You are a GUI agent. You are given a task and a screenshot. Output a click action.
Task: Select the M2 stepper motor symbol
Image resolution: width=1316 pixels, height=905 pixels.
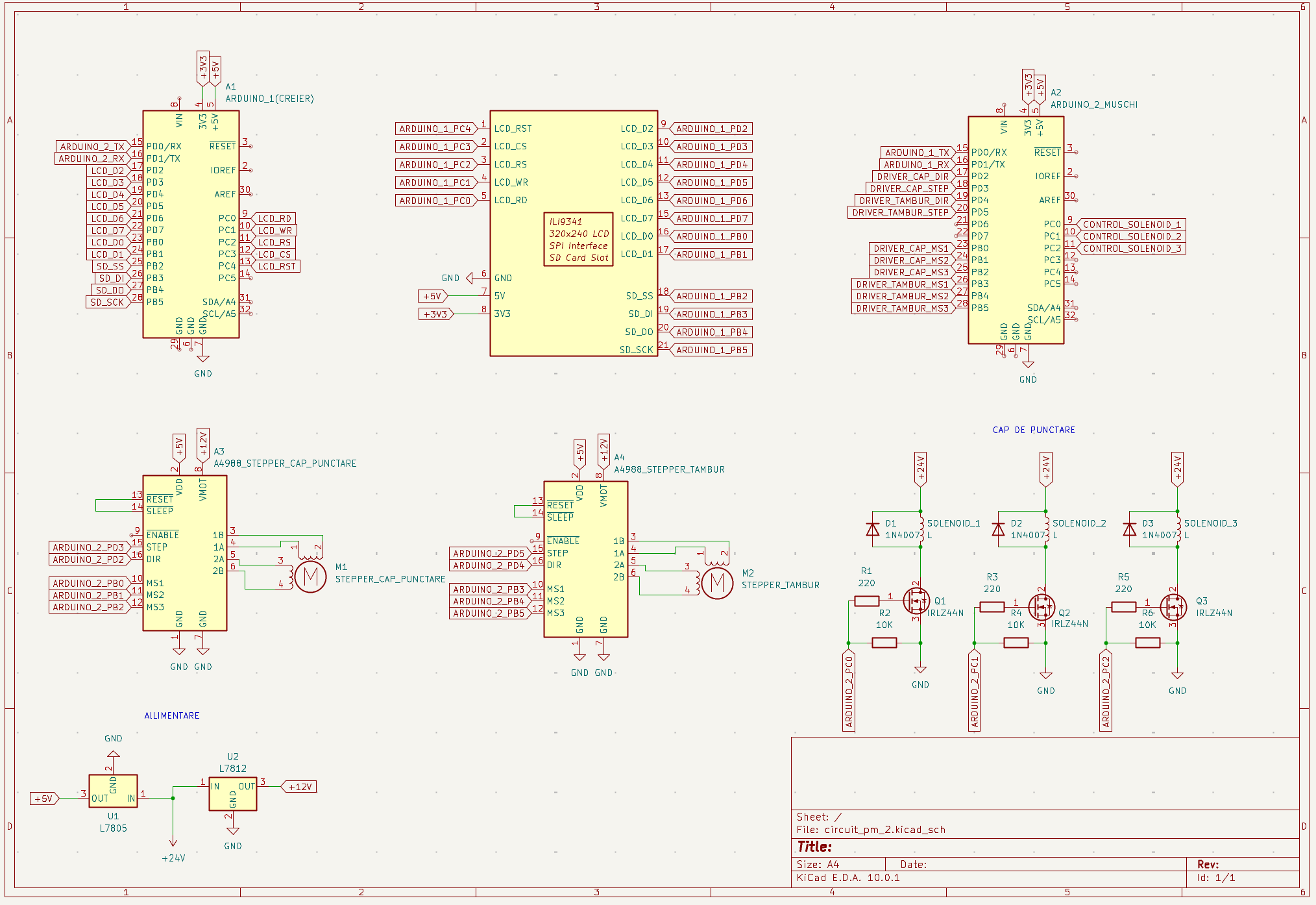click(x=717, y=582)
